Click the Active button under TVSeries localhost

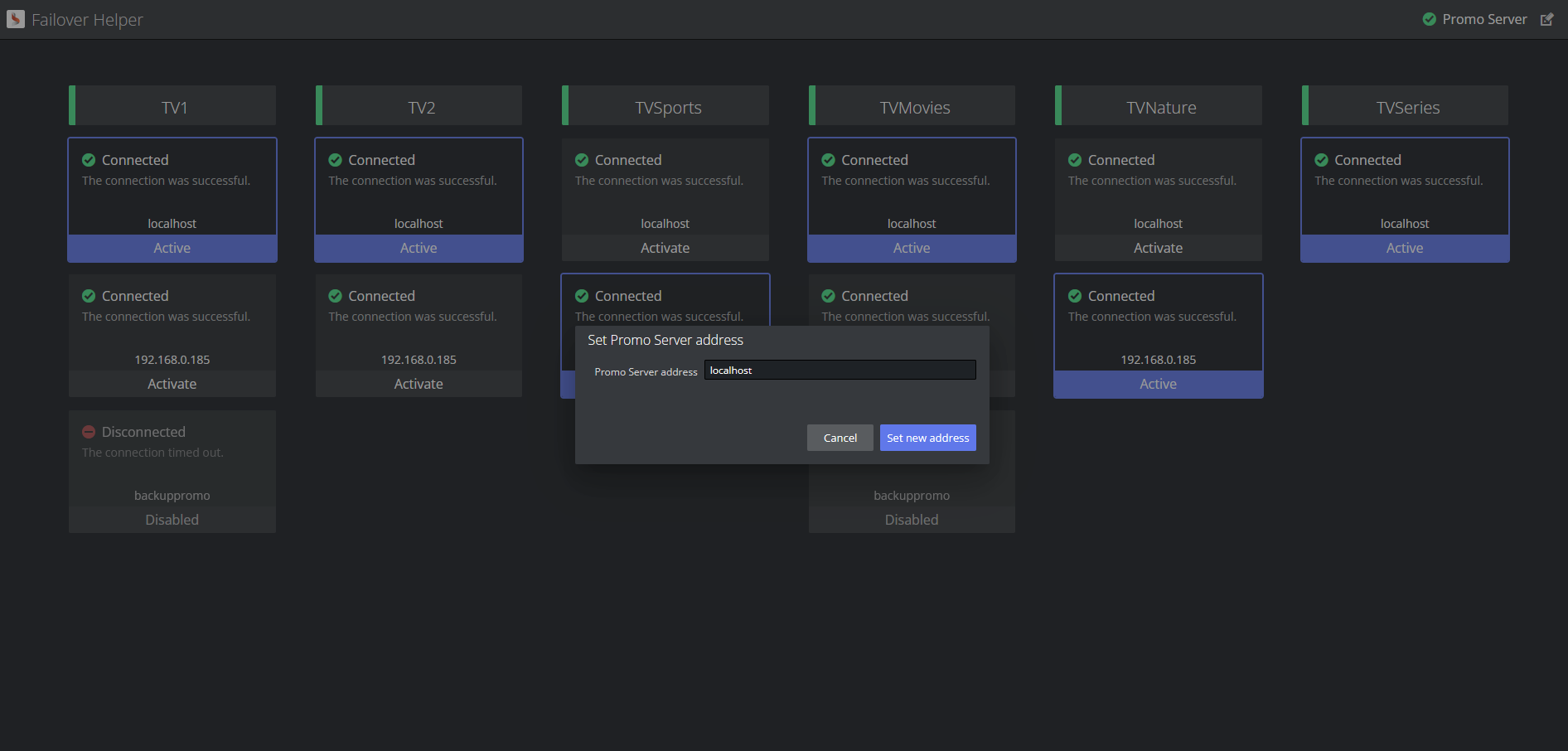tap(1405, 248)
